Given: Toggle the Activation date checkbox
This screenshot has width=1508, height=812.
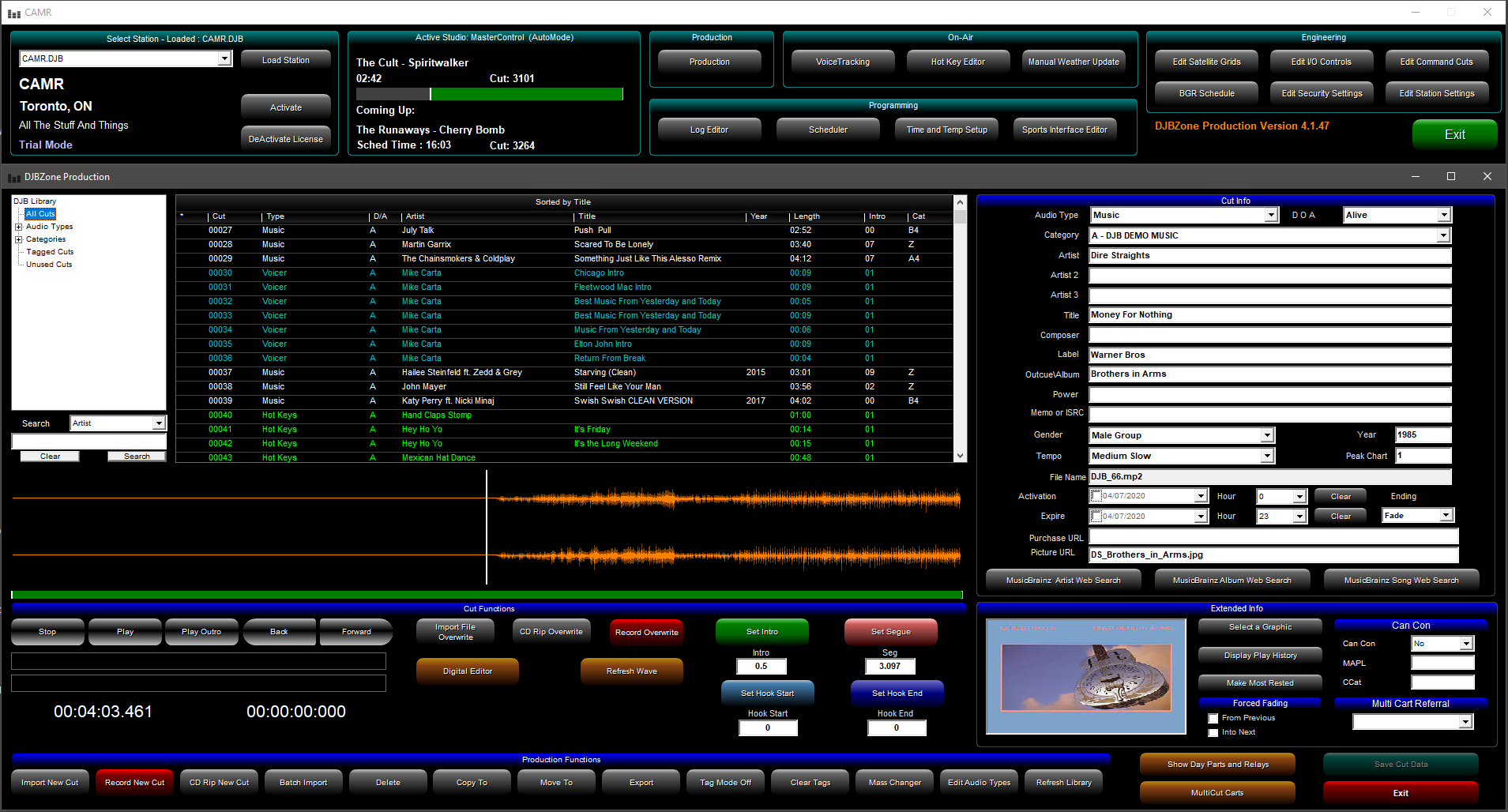Looking at the screenshot, I should tap(1096, 496).
